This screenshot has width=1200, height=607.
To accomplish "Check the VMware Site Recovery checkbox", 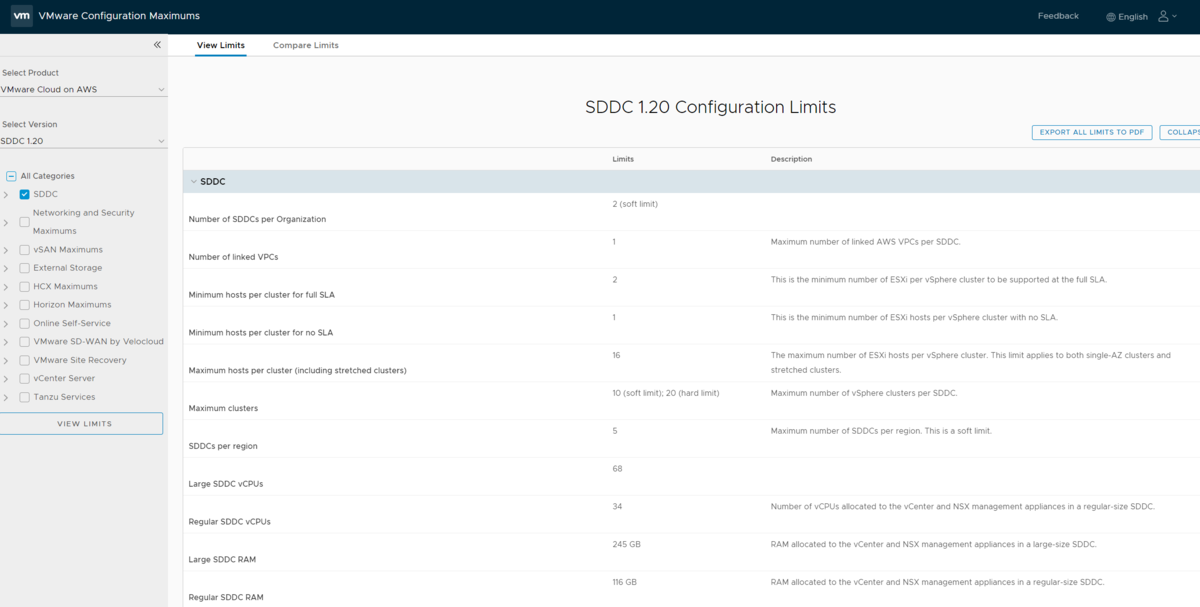I will pos(25,360).
